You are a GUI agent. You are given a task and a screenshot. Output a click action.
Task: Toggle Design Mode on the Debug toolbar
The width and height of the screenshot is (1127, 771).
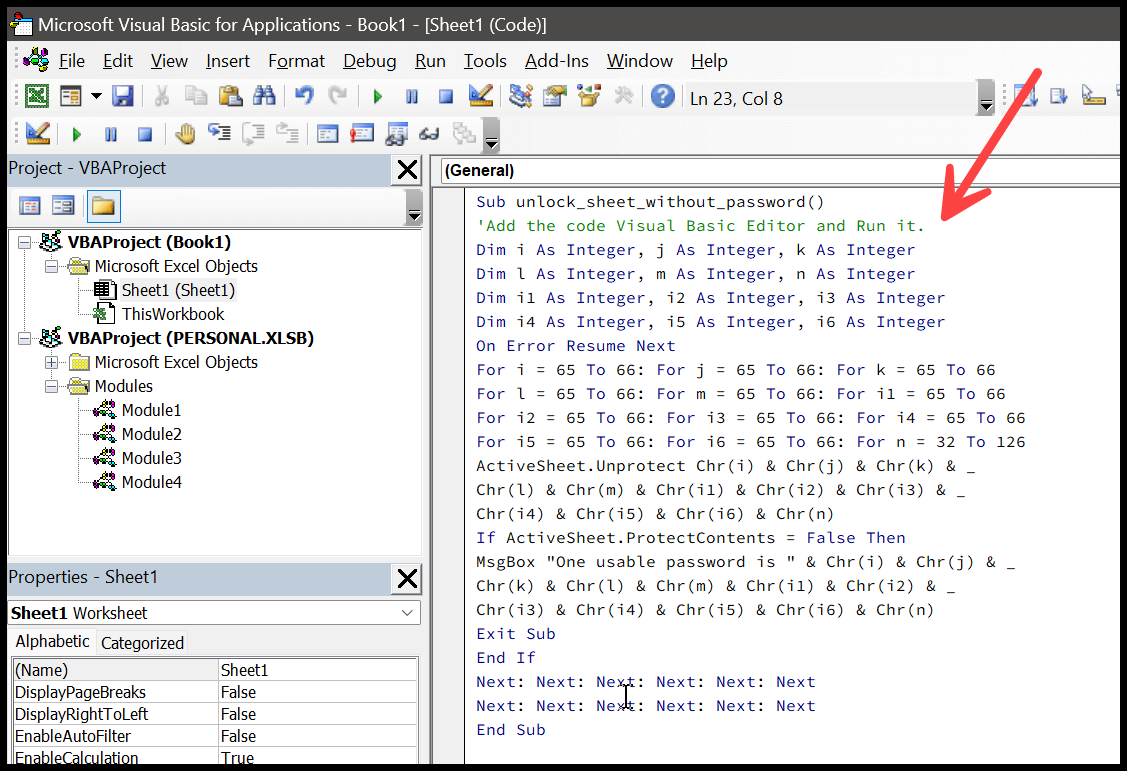pos(37,134)
